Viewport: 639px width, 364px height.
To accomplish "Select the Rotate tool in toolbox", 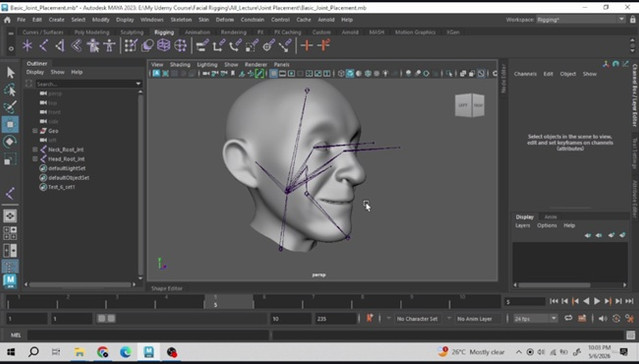I will coord(10,142).
